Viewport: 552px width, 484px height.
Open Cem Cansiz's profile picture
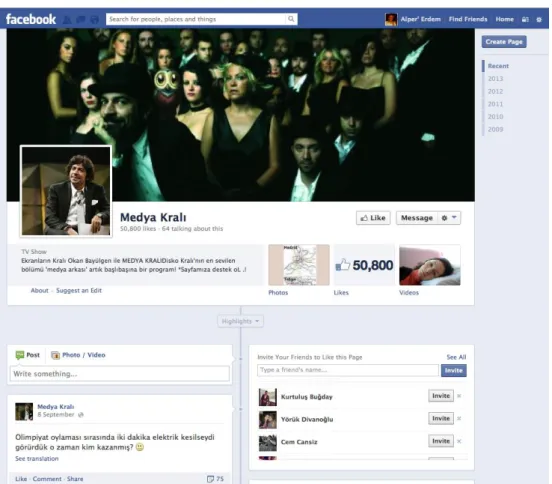268,442
